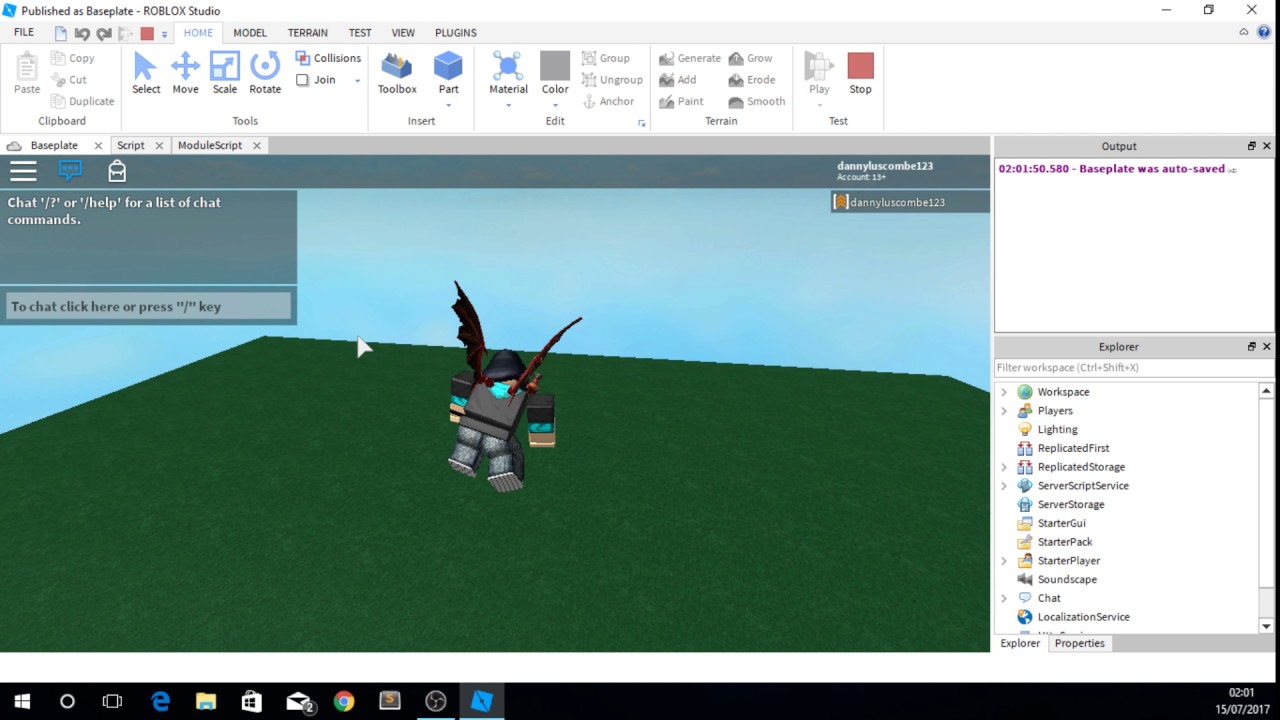
Task: Click the Ungroup button
Action: click(x=612, y=80)
